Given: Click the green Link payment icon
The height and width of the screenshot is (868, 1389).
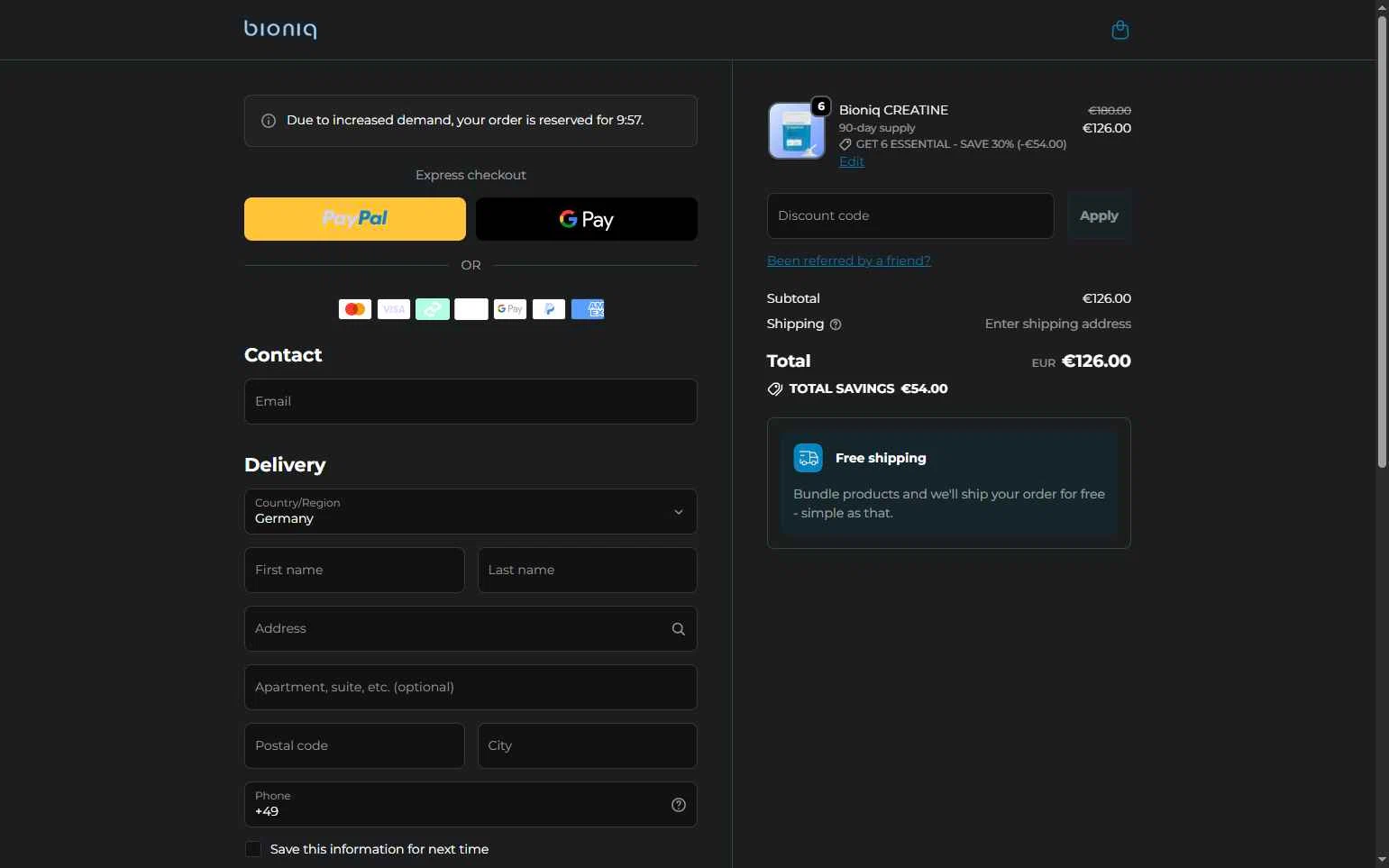Looking at the screenshot, I should (x=433, y=309).
